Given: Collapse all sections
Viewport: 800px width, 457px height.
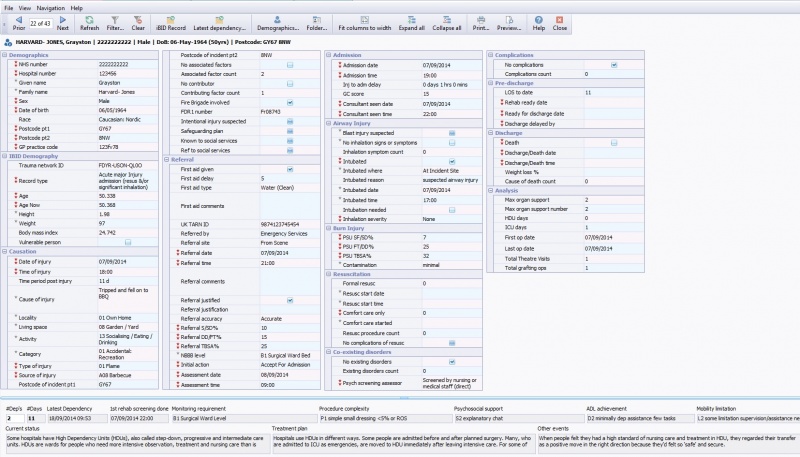Looking at the screenshot, I should click(446, 23).
